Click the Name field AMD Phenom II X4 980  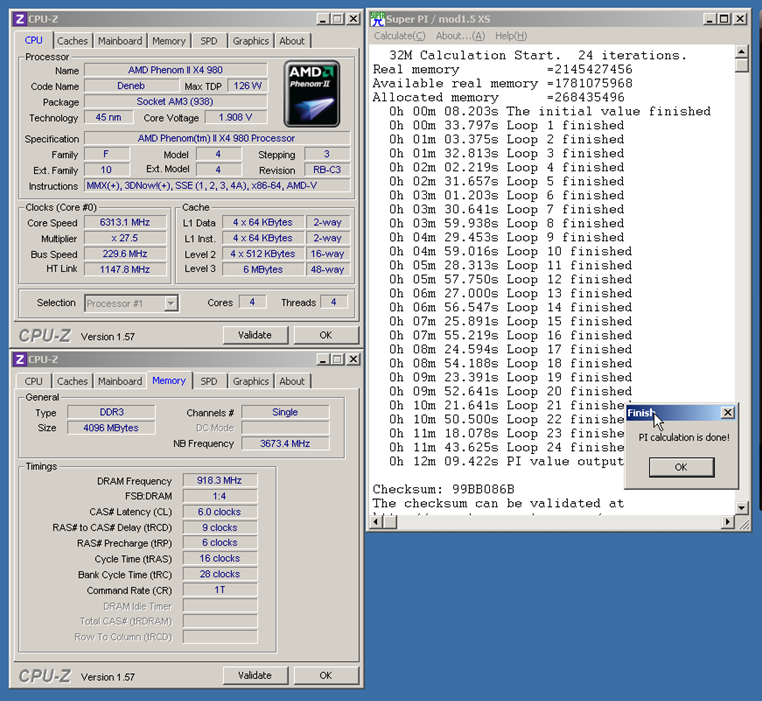(x=175, y=70)
